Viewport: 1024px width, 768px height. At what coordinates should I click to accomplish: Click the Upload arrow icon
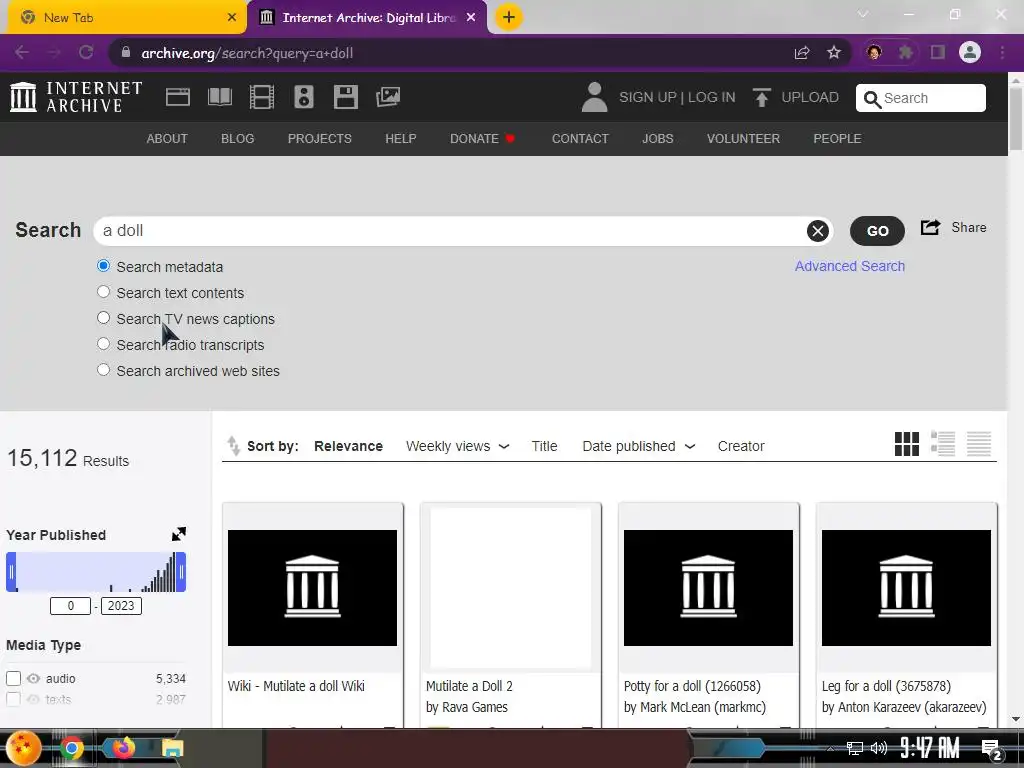[761, 97]
